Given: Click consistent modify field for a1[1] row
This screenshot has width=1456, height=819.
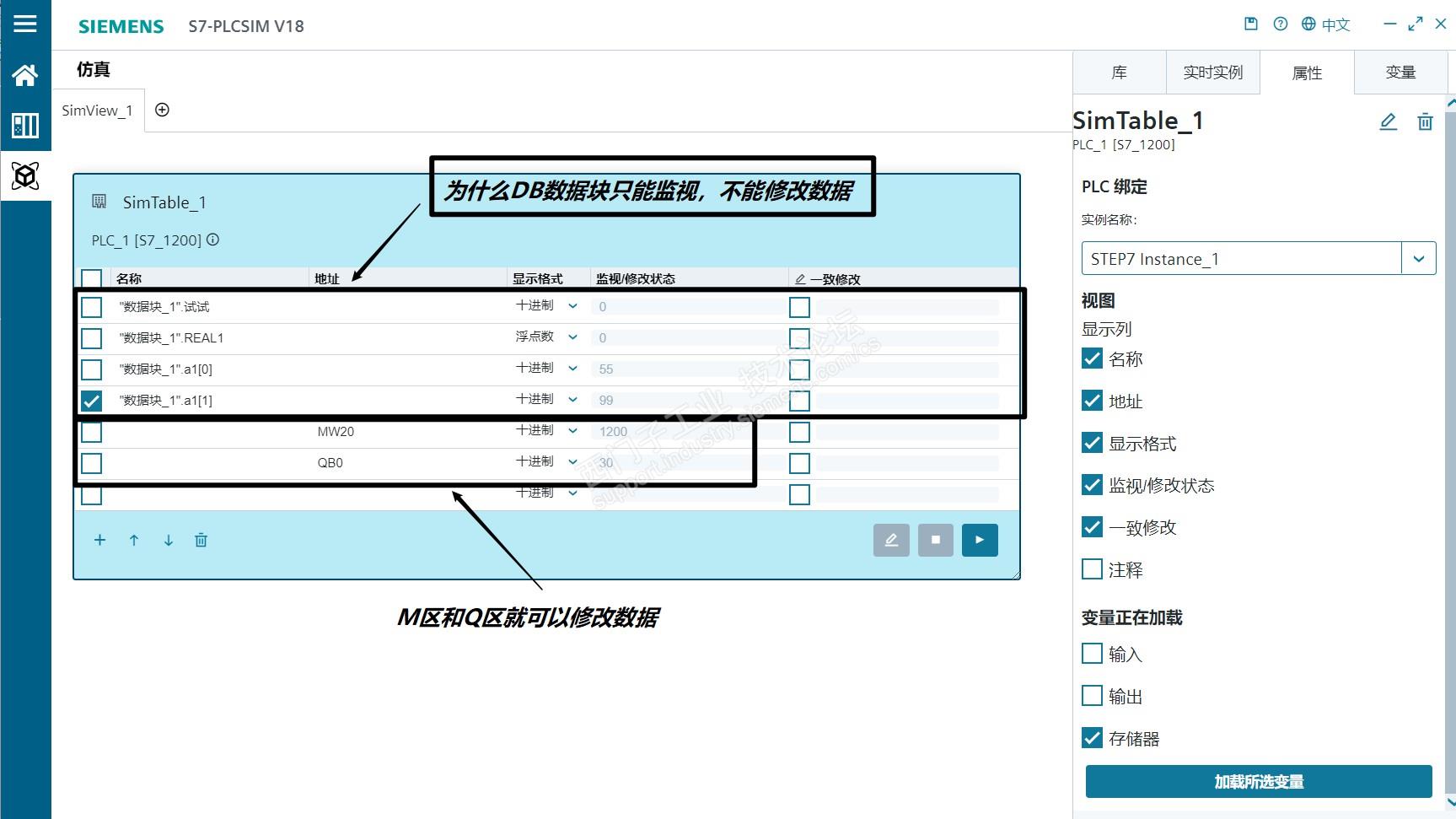Looking at the screenshot, I should click(x=907, y=401).
